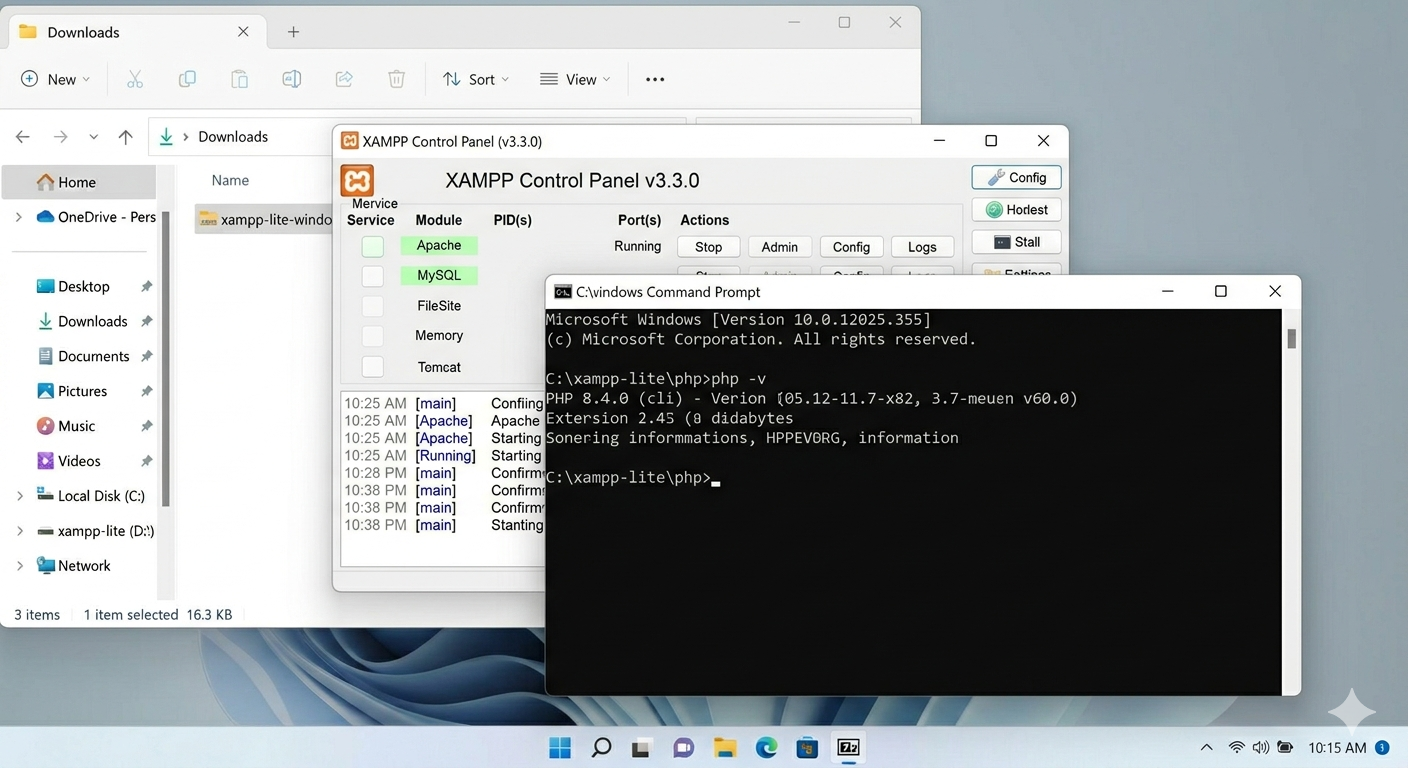Expand the Local Disk (C:) node

click(18, 495)
